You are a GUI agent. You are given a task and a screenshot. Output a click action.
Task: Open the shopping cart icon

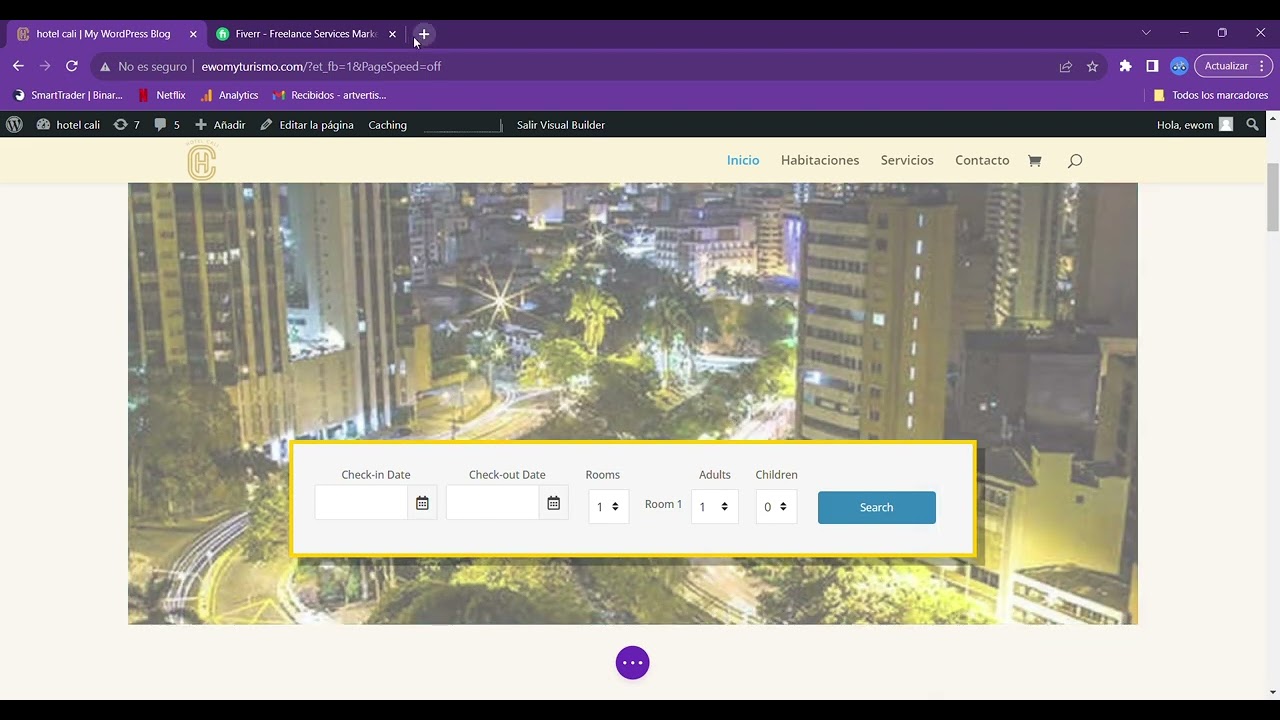click(1035, 160)
